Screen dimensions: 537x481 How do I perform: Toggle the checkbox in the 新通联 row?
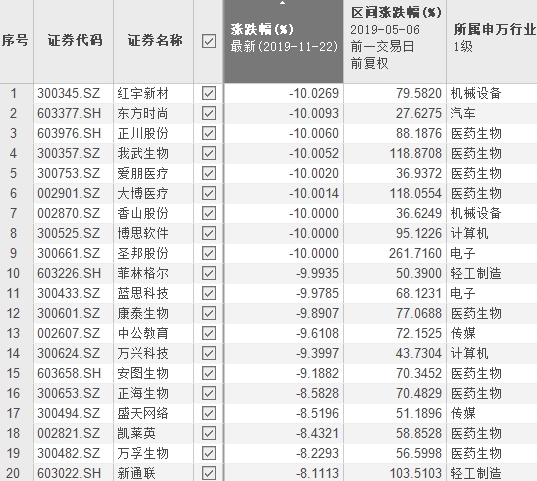point(209,473)
